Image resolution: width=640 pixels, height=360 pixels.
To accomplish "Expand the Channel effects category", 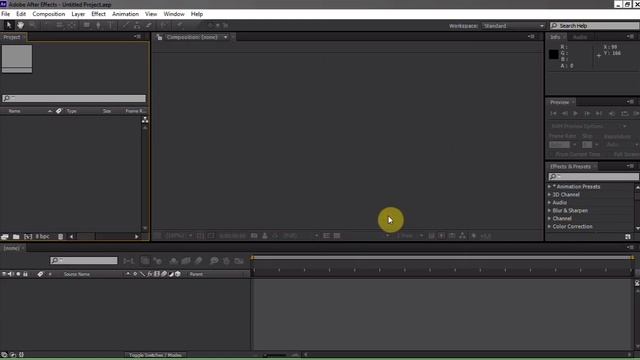I will (549, 218).
